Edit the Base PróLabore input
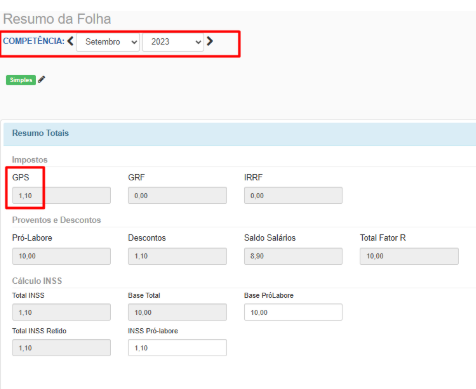Image resolution: width=476 pixels, height=389 pixels. coord(293,312)
